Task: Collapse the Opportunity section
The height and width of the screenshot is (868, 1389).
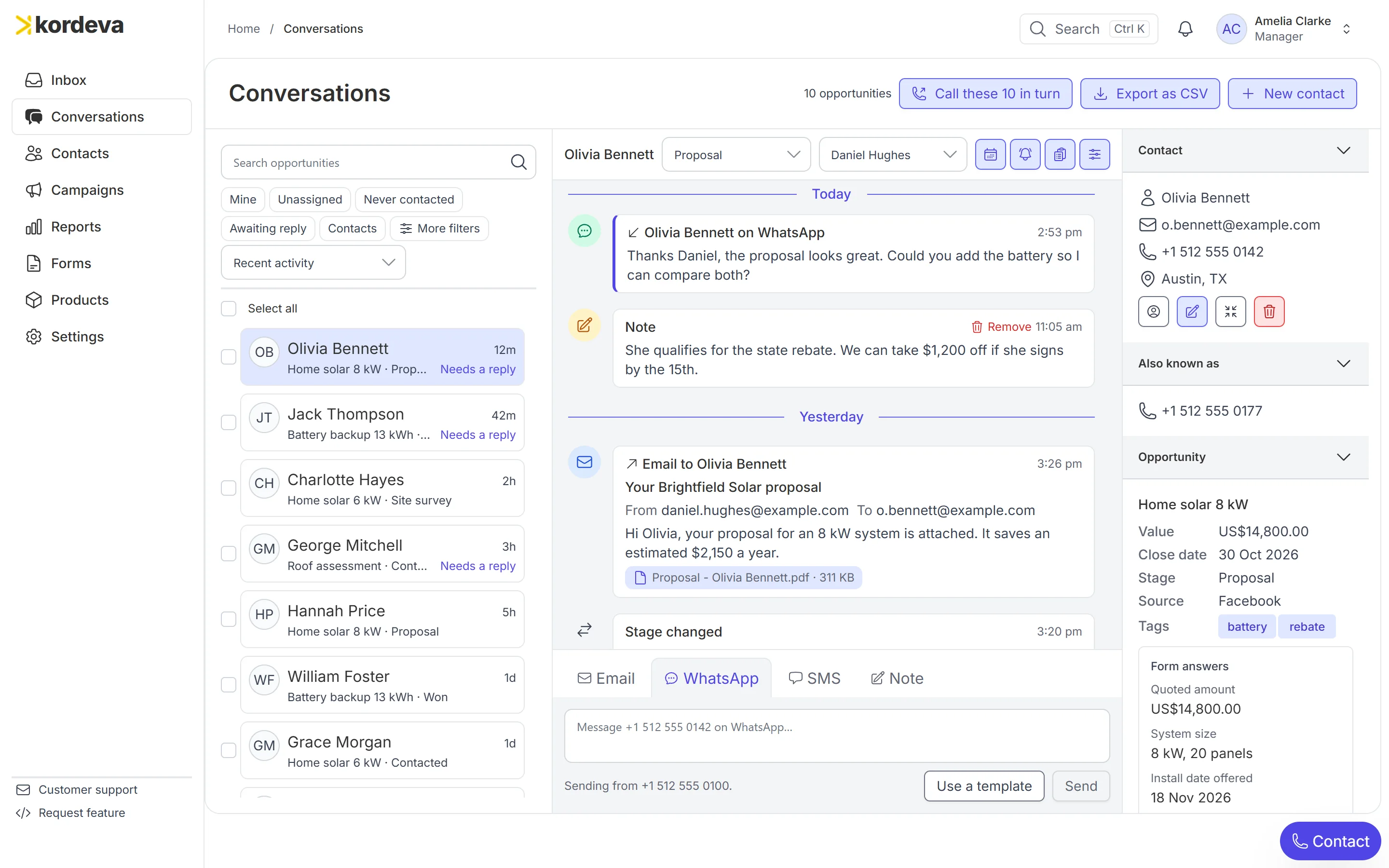Action: (x=1245, y=457)
